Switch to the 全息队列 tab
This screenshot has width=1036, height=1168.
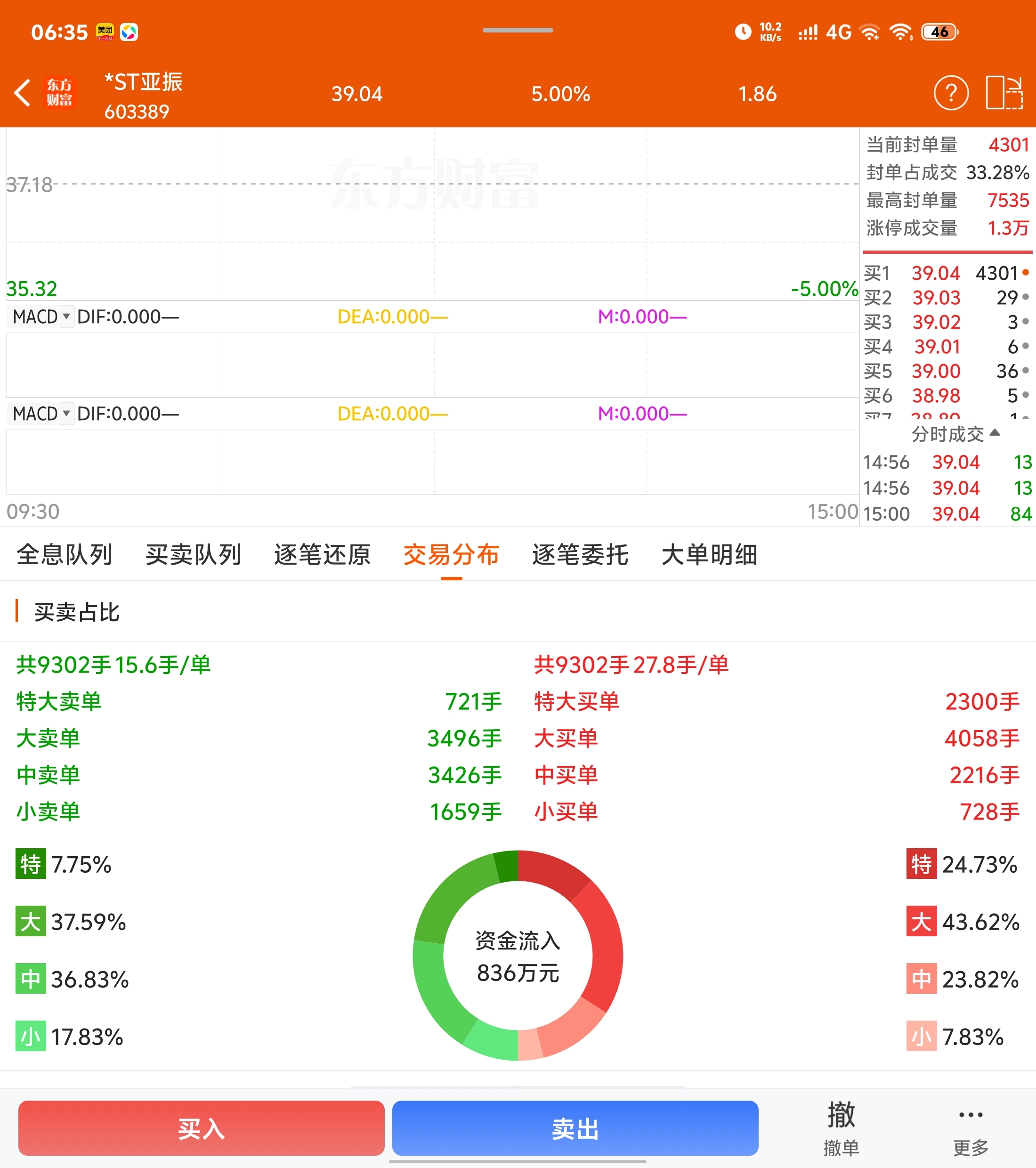64,554
